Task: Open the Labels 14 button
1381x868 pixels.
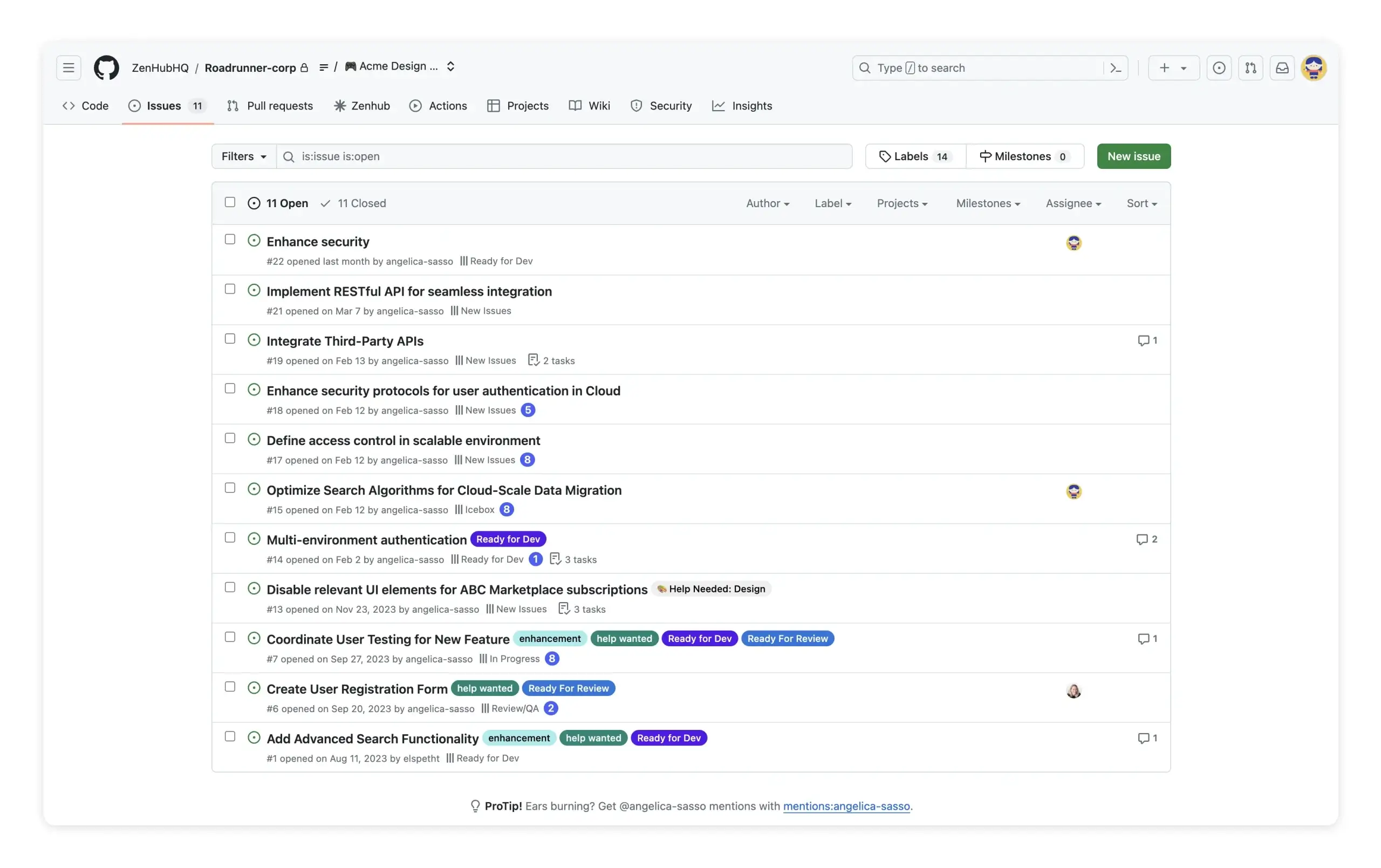Action: [x=915, y=156]
